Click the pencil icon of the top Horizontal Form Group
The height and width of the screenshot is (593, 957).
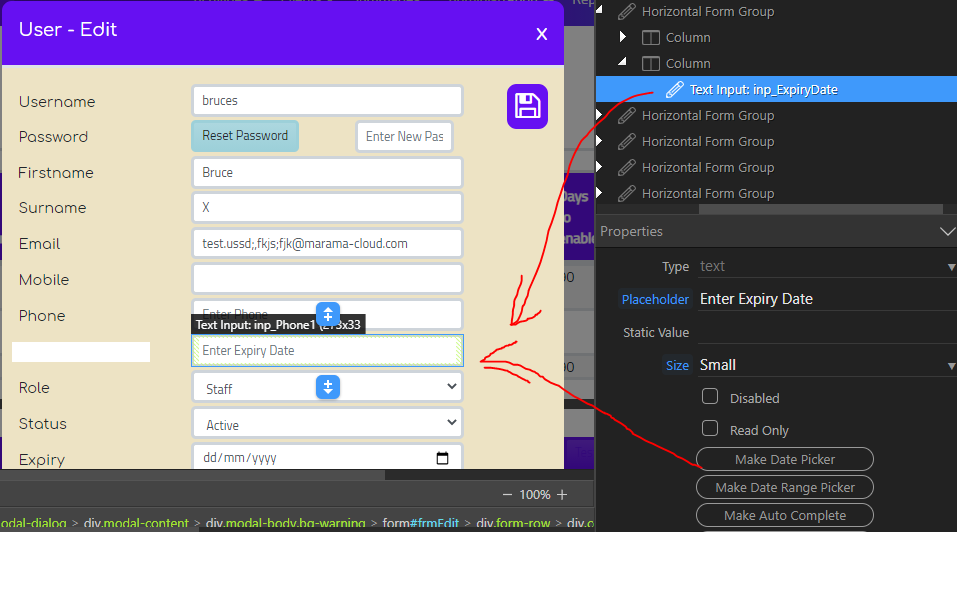point(626,12)
